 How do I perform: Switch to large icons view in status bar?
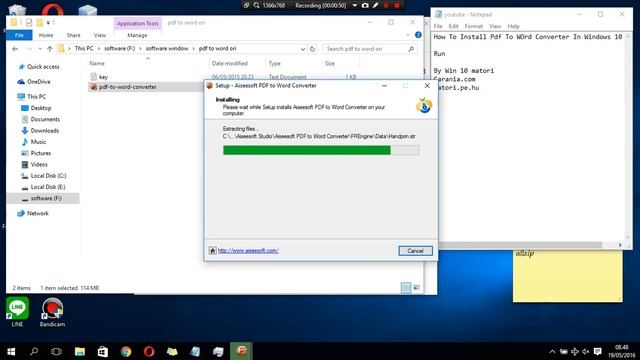[x=416, y=288]
